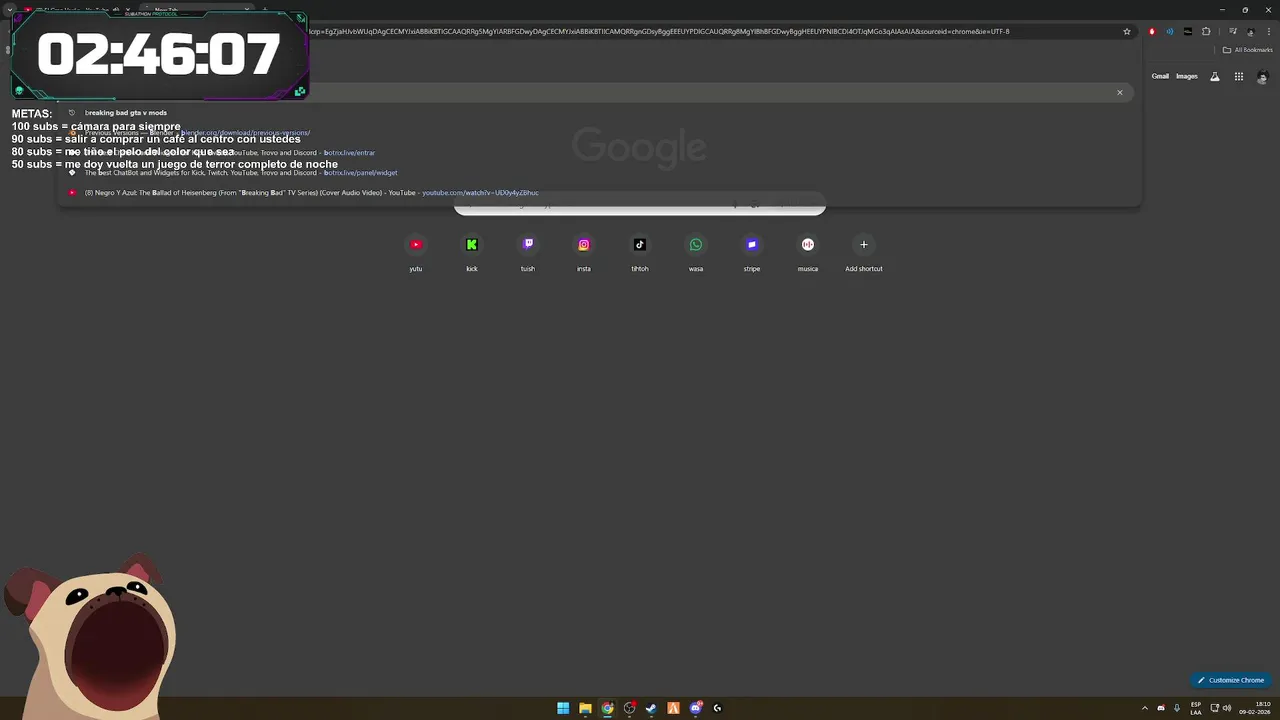The image size is (1280, 720).
Task: Click the ESP LAA language indicator
Action: click(1196, 708)
